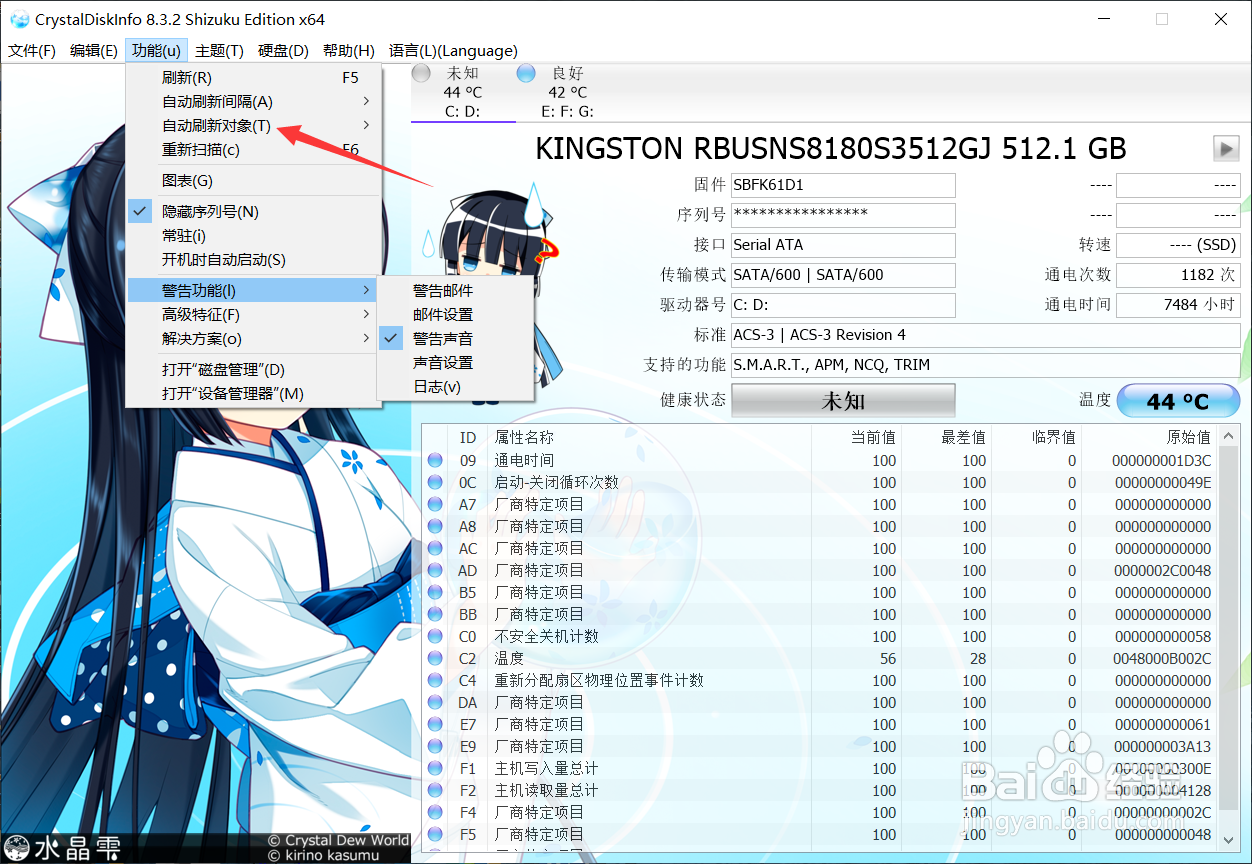Screen dimensions: 1252x864
Task: Click the status orb of row 0C
Action: (x=435, y=483)
